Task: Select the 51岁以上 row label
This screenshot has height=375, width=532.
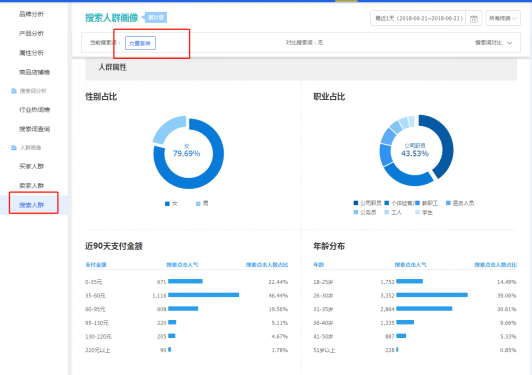Action: 324,350
